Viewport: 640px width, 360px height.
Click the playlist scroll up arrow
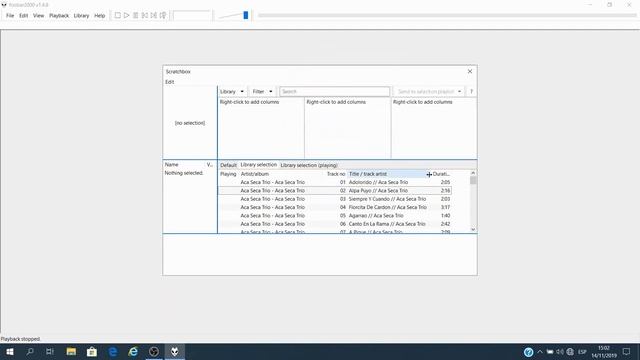click(473, 173)
